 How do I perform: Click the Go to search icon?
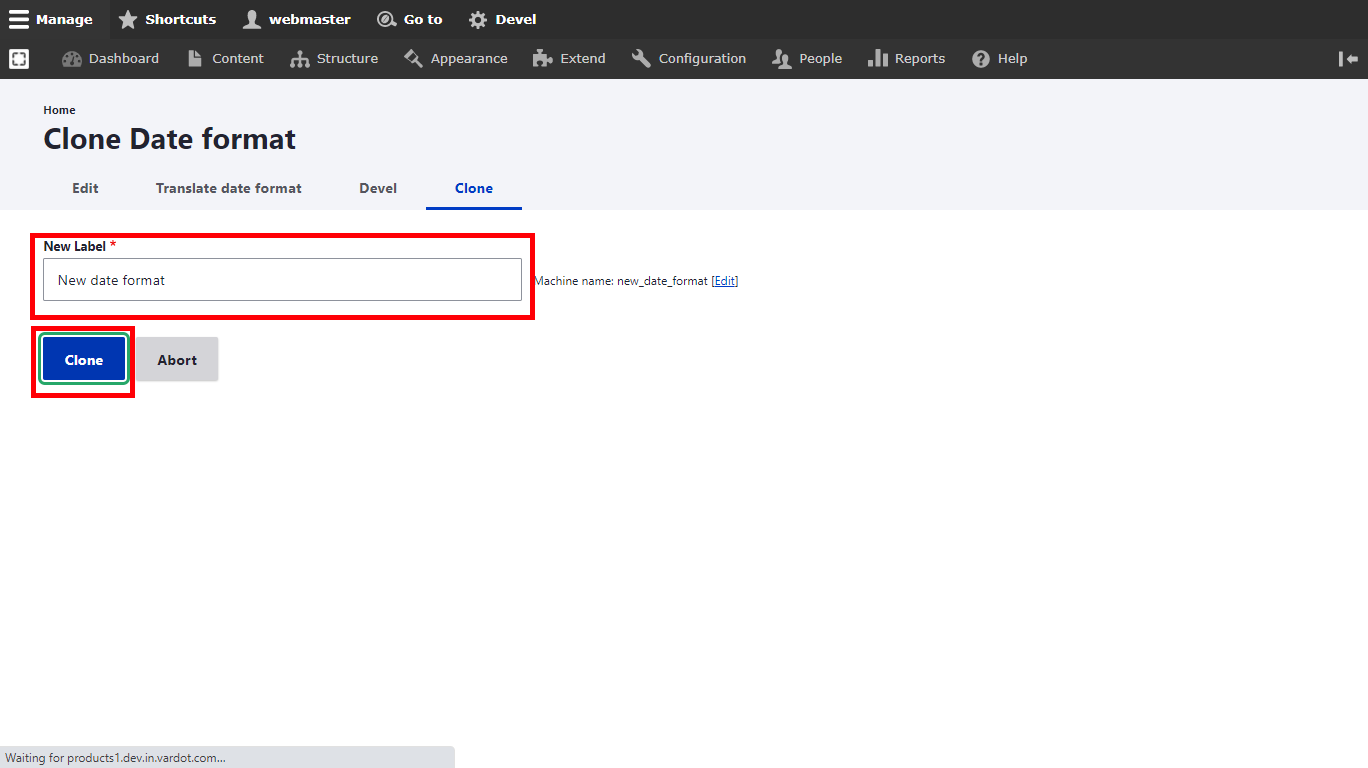[386, 19]
